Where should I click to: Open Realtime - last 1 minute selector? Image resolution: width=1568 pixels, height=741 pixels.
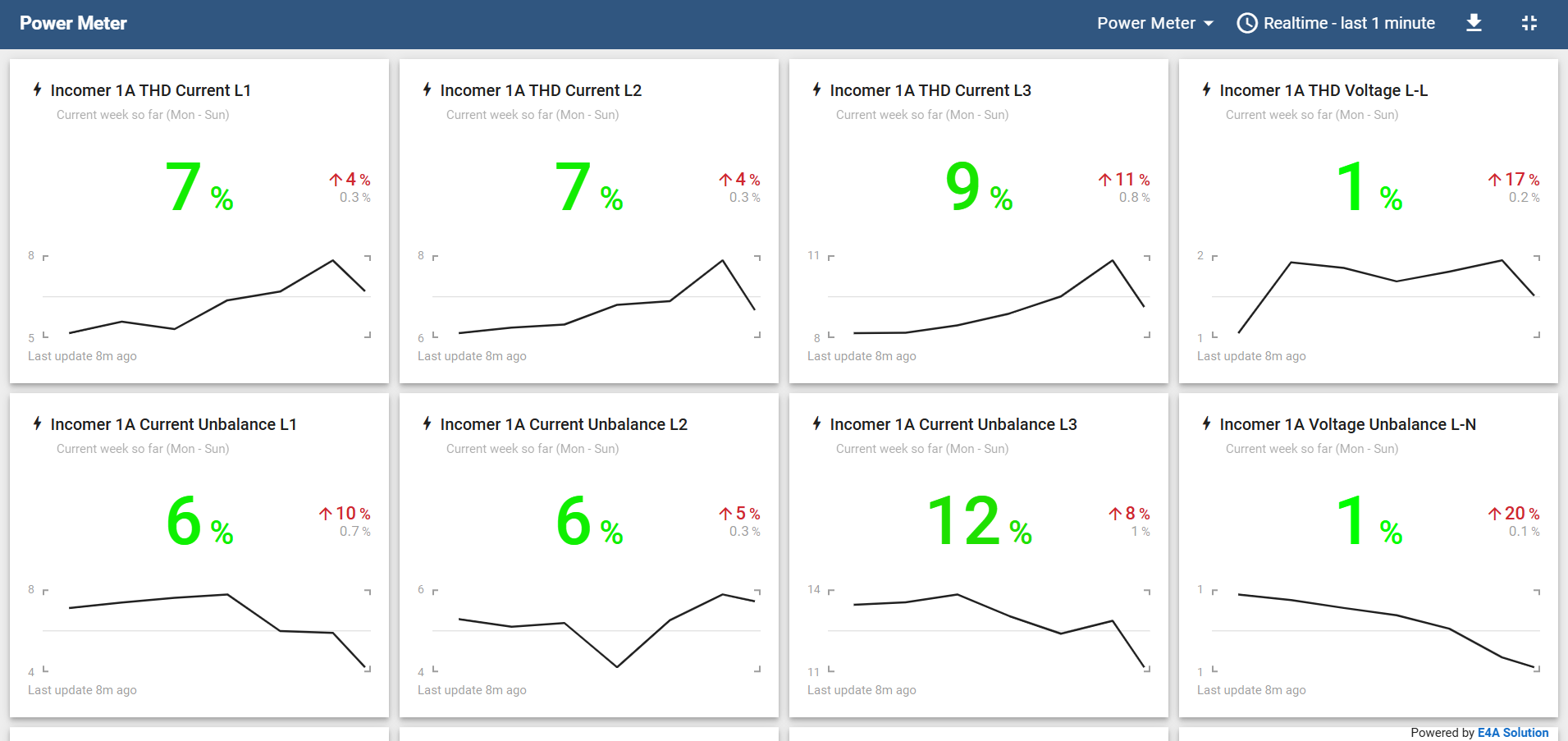point(1348,23)
